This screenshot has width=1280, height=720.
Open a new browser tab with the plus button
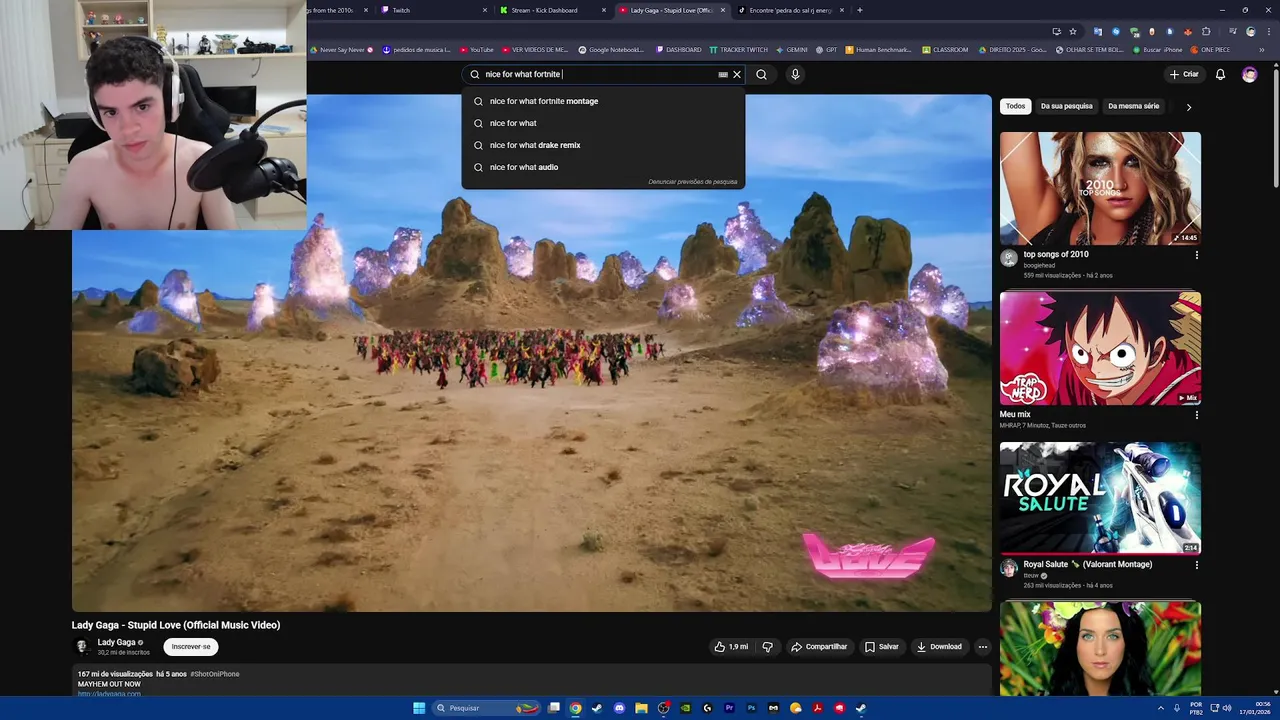tap(860, 10)
